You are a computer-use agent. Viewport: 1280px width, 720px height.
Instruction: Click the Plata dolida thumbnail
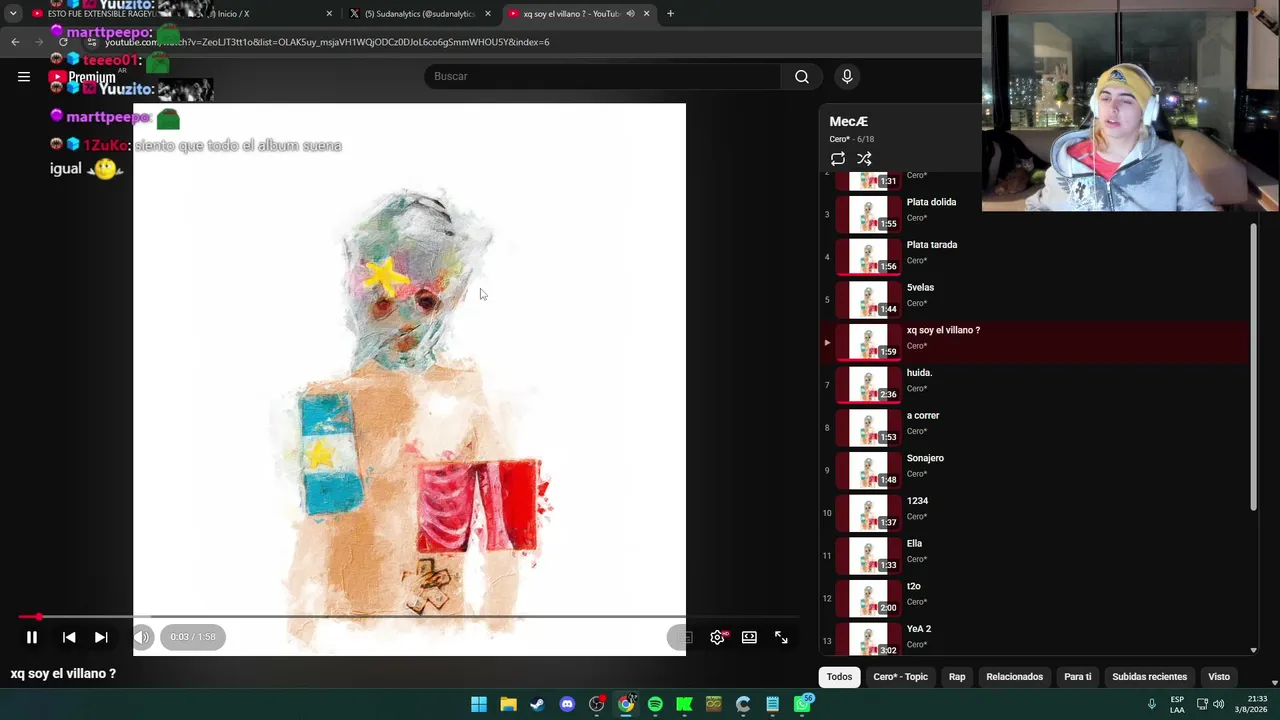pos(868,214)
